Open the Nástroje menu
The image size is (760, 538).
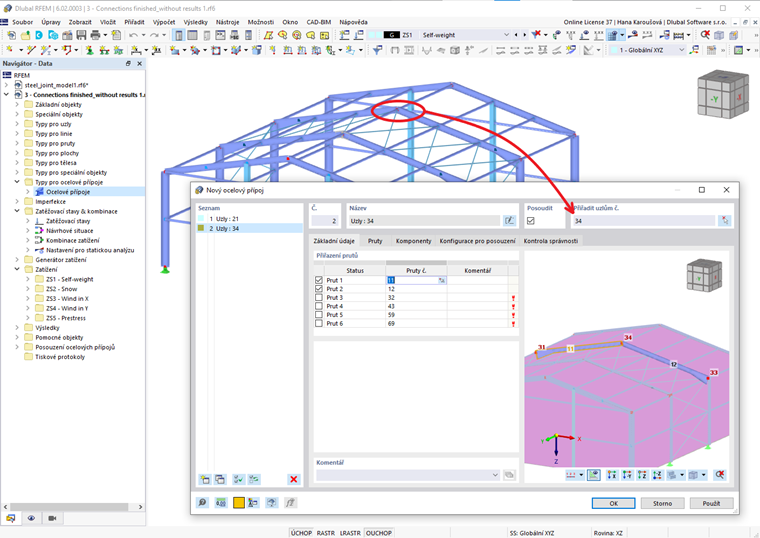click(227, 22)
